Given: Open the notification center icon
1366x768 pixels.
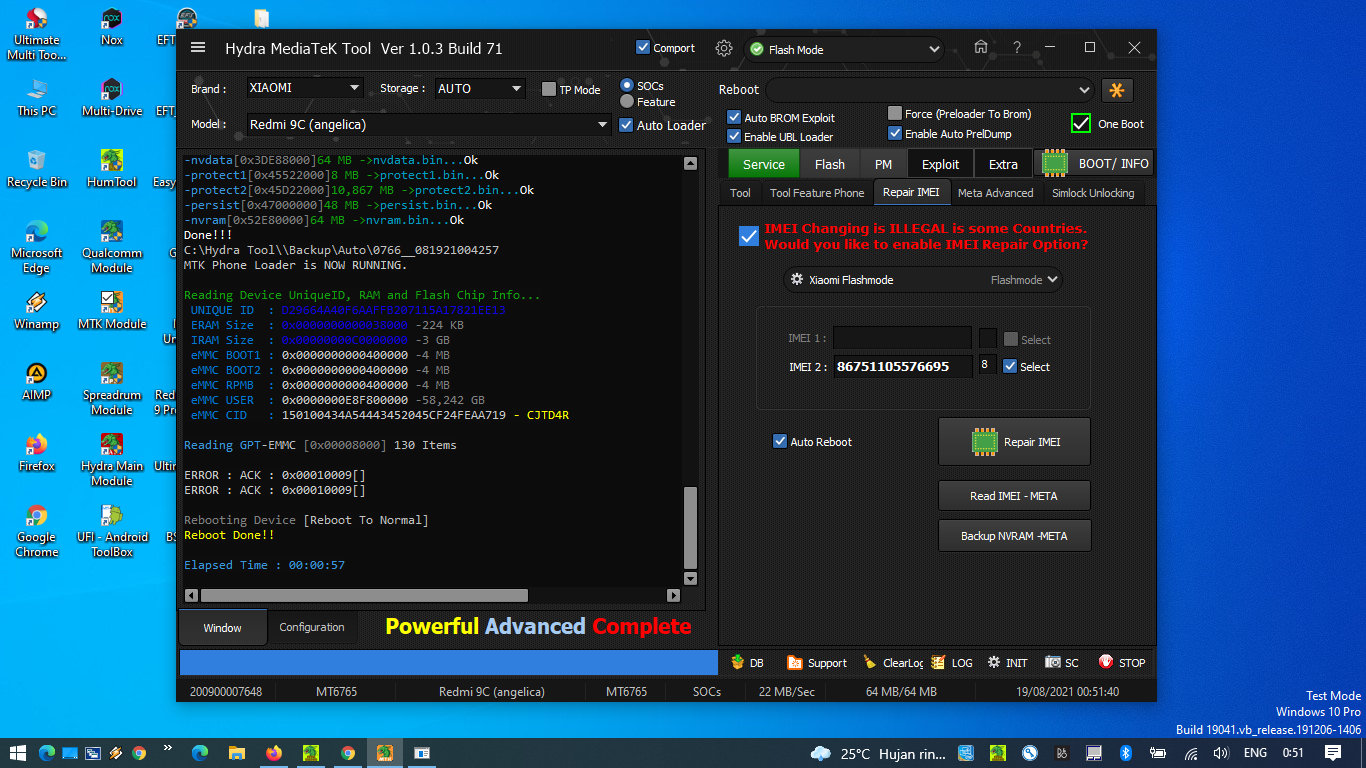Looking at the screenshot, I should (x=1333, y=753).
